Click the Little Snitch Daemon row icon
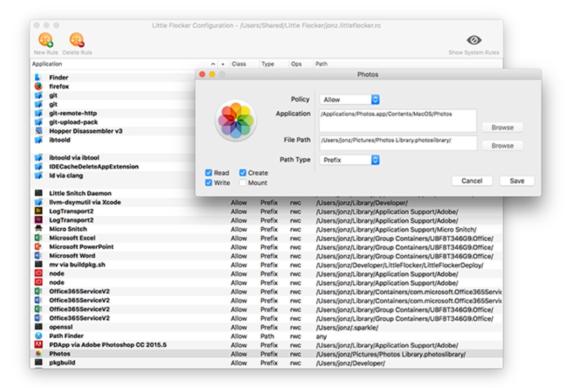The width and height of the screenshot is (580, 388). 38,193
